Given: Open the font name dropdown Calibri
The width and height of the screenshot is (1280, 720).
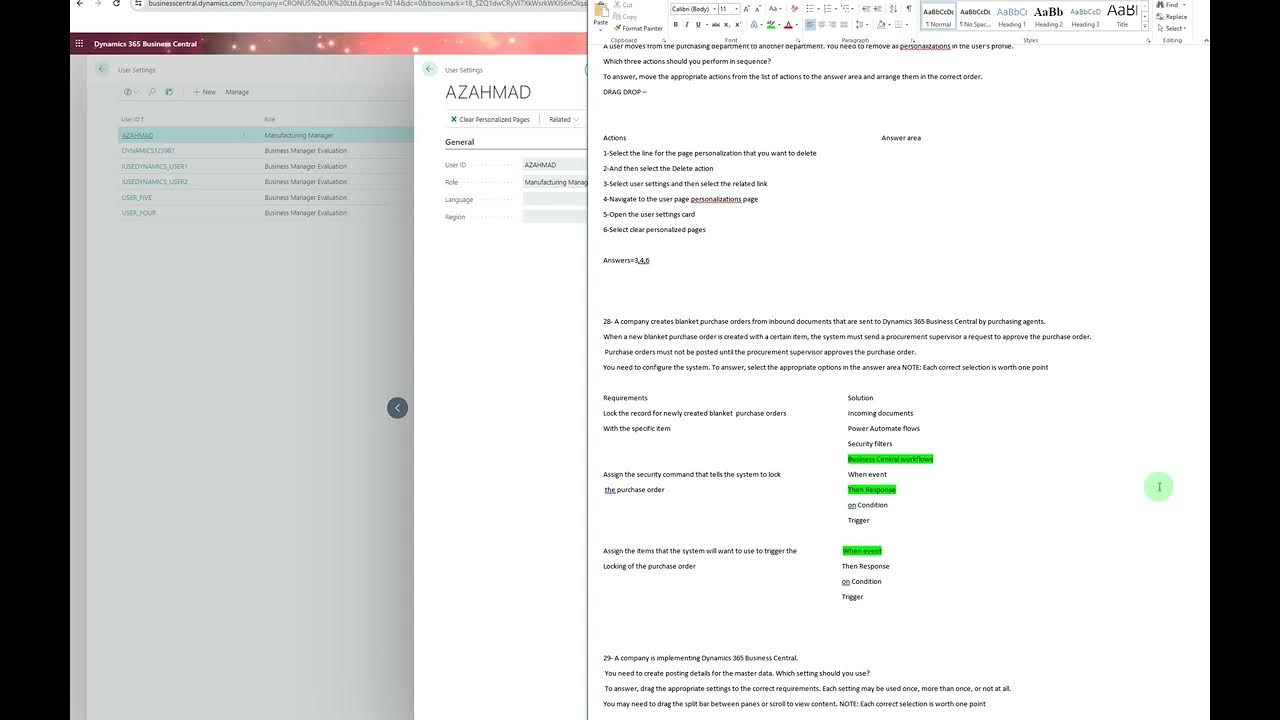Looking at the screenshot, I should tap(714, 9).
